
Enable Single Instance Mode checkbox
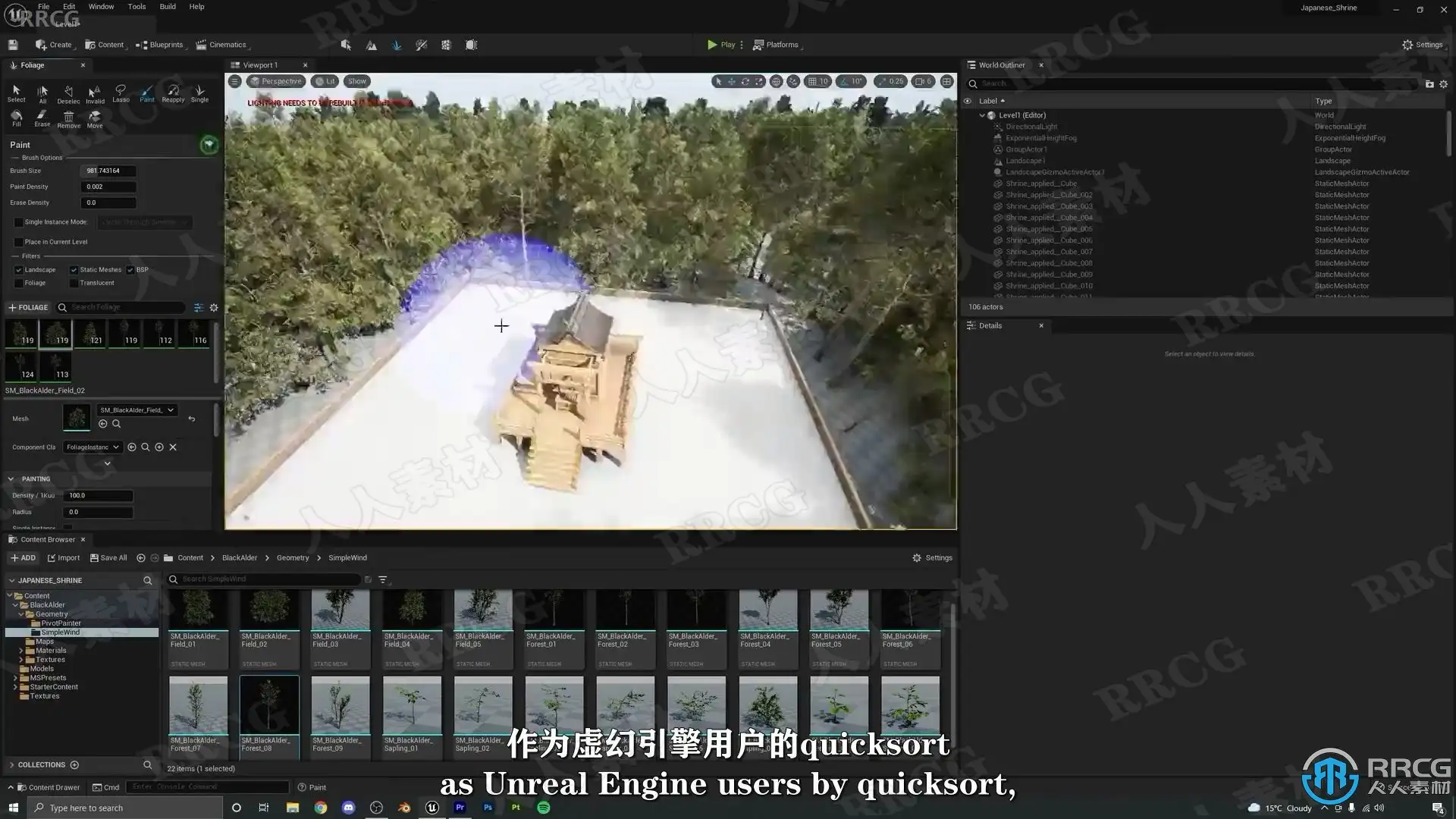[19, 222]
